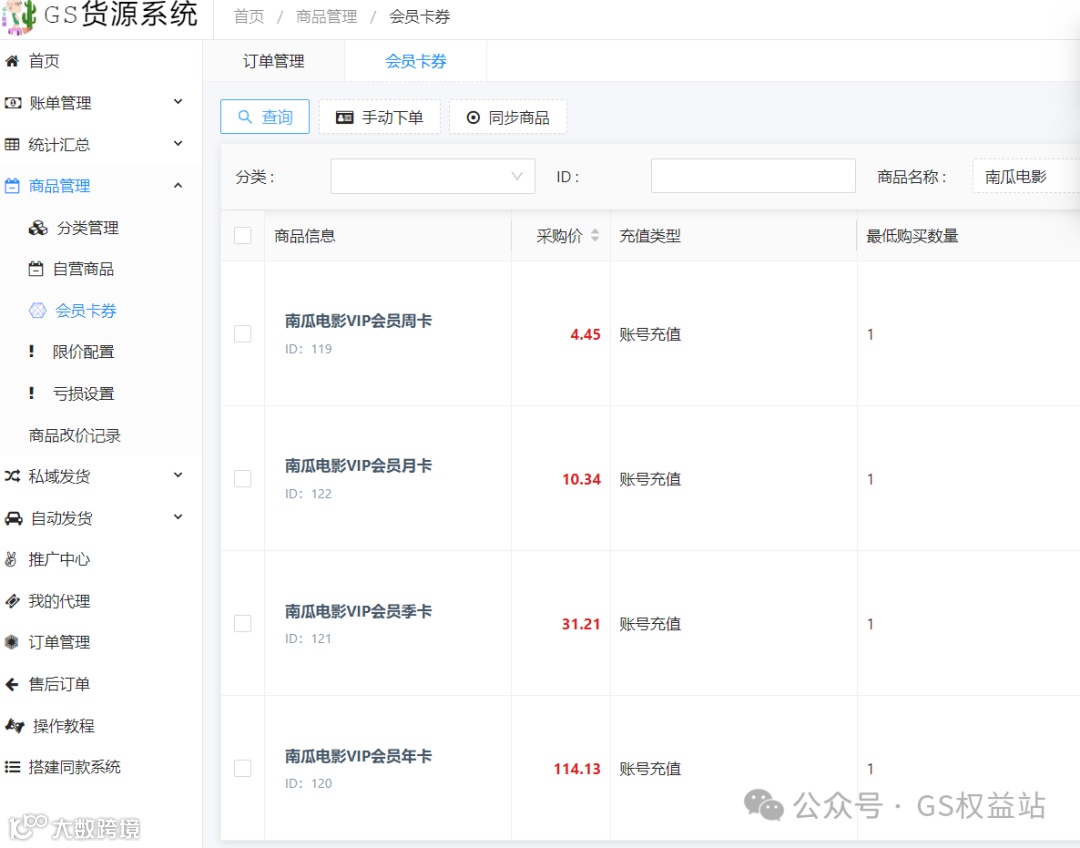This screenshot has height=848, width=1080.
Task: Switch to the 会员卡券 tab
Action: 415,61
